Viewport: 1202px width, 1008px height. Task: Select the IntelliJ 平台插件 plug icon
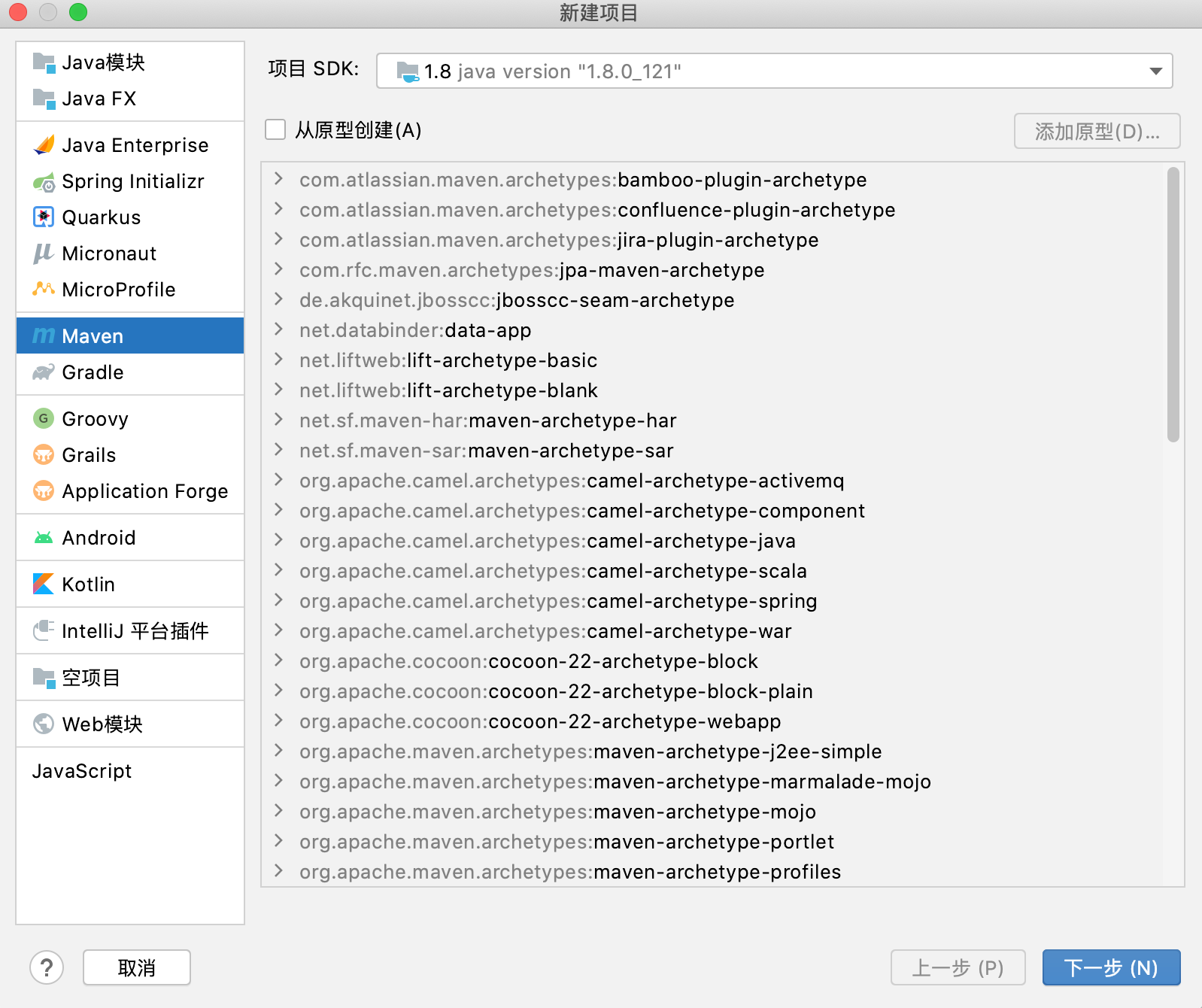pyautogui.click(x=44, y=631)
